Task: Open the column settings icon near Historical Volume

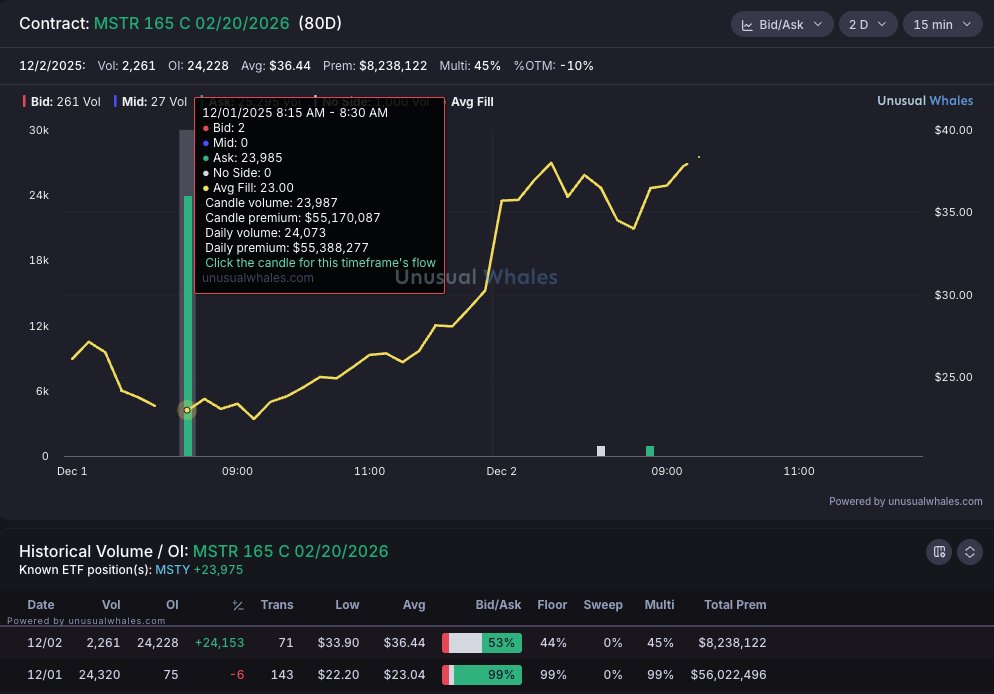Action: (x=938, y=552)
